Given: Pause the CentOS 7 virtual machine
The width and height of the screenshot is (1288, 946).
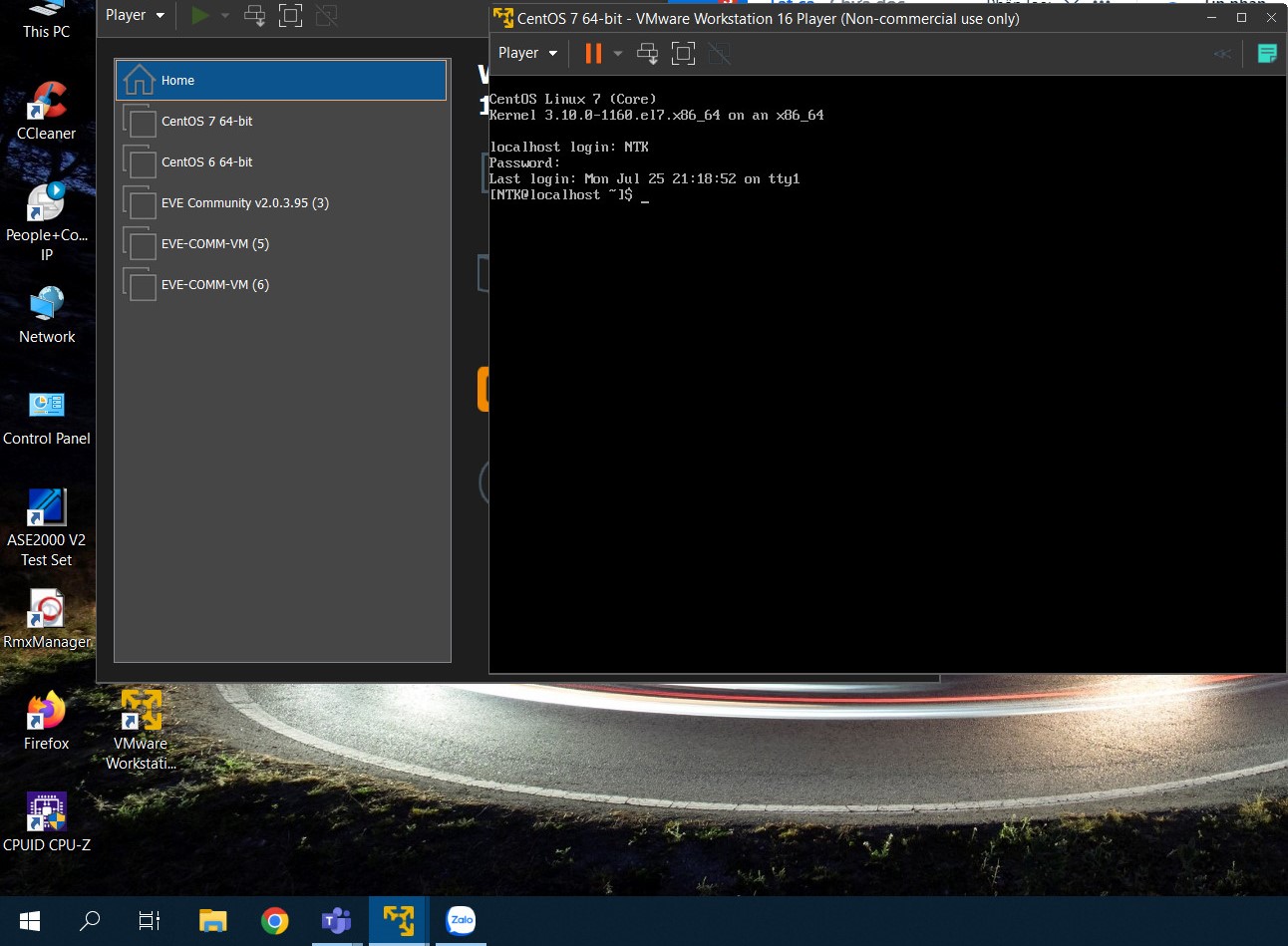Looking at the screenshot, I should 593,54.
